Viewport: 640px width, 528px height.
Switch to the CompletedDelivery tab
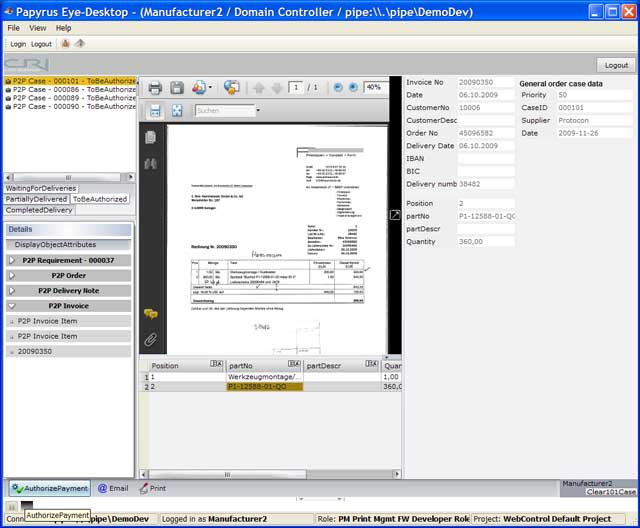[x=39, y=210]
